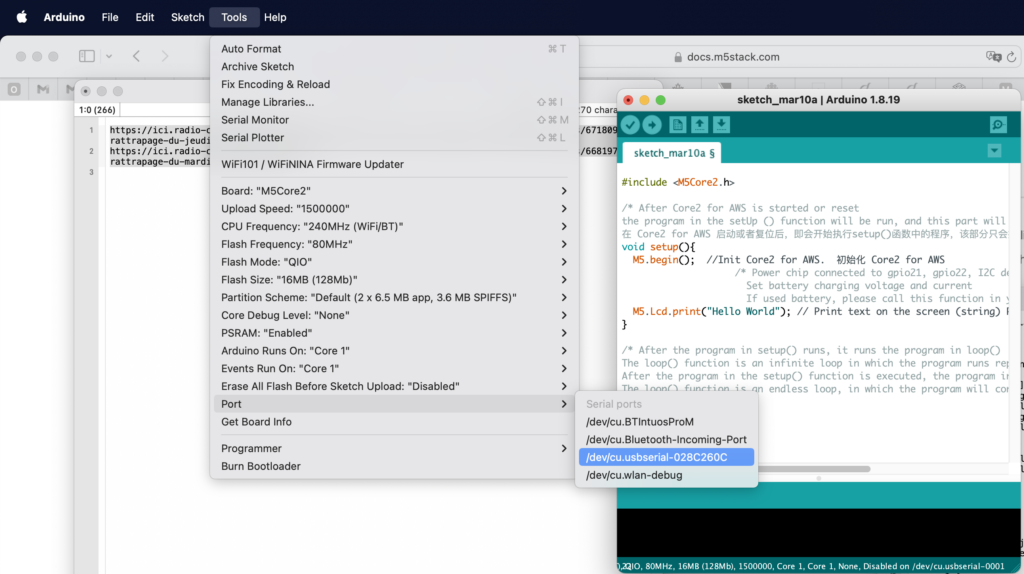Click the Upload arrow button in Arduino
This screenshot has width=1024, height=574.
[652, 125]
